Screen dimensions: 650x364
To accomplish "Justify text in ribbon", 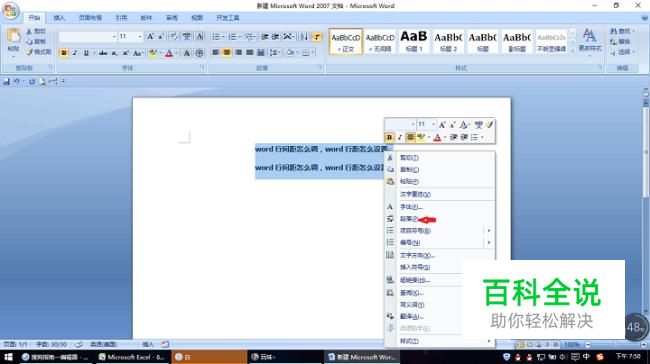I will click(x=250, y=53).
